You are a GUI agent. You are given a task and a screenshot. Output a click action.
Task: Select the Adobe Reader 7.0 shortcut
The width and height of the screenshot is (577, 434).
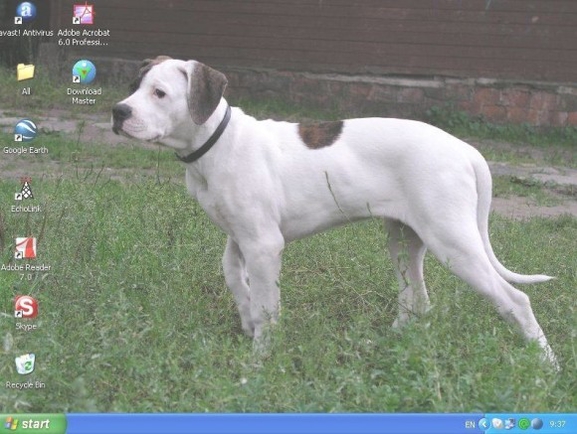click(25, 248)
